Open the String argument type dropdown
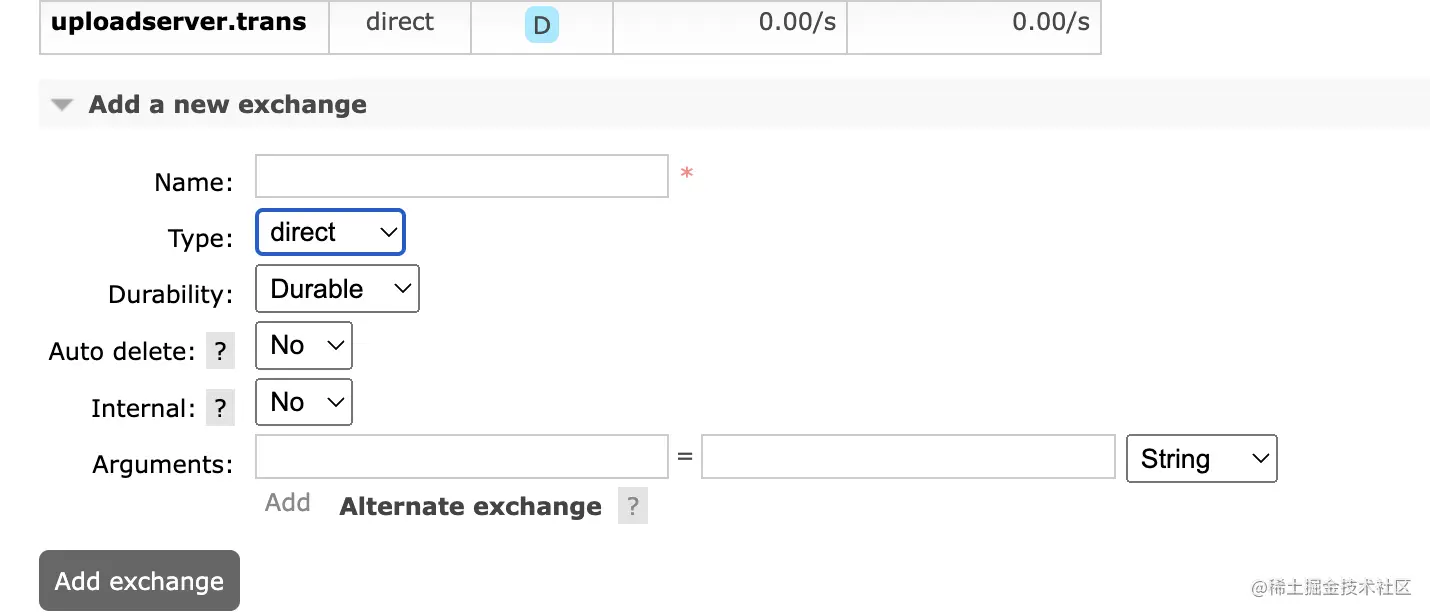The image size is (1430, 616). pos(1202,459)
